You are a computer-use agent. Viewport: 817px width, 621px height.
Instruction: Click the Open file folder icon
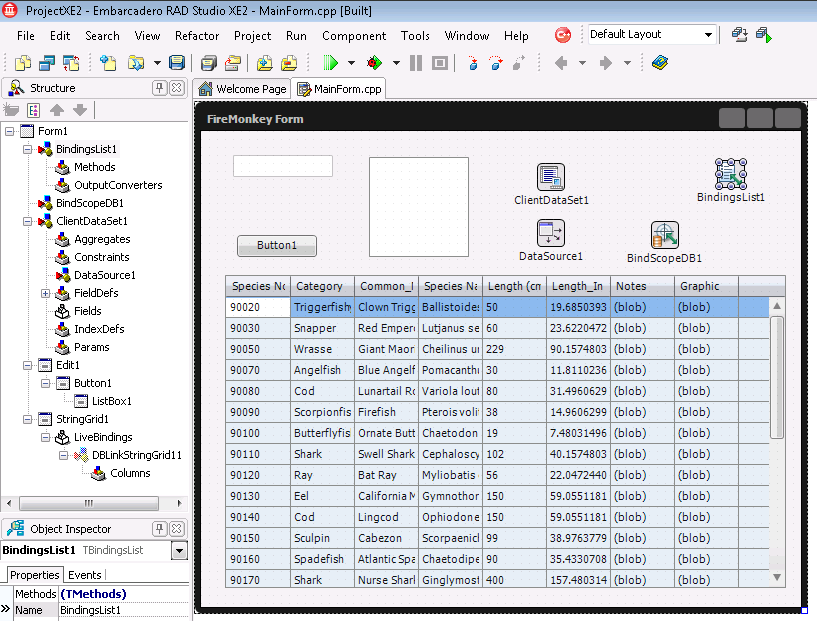pos(135,63)
